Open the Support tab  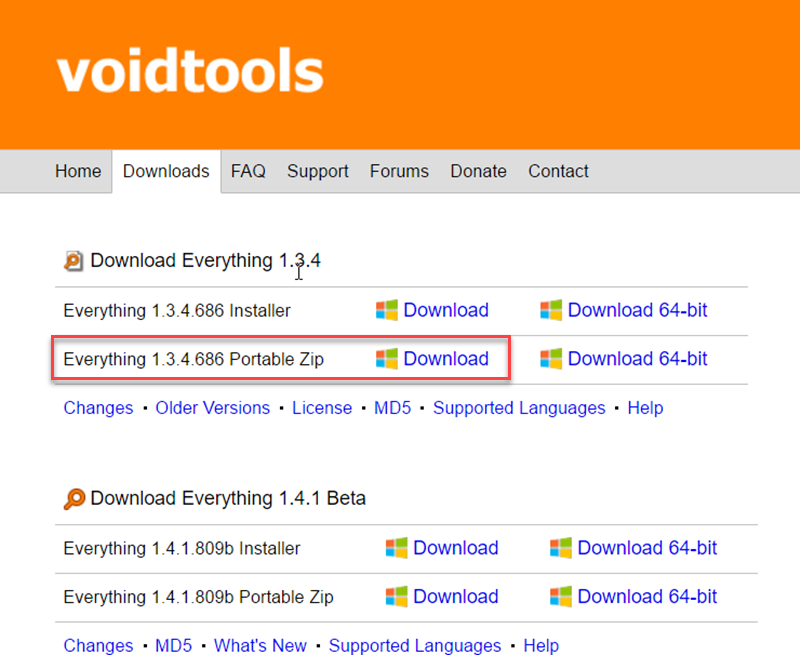coord(318,171)
